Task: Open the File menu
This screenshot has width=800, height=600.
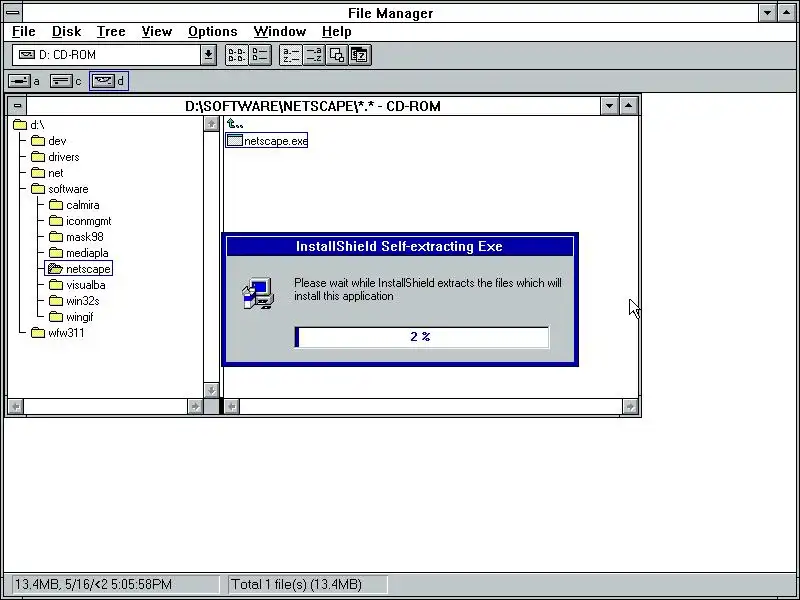Action: (x=23, y=32)
